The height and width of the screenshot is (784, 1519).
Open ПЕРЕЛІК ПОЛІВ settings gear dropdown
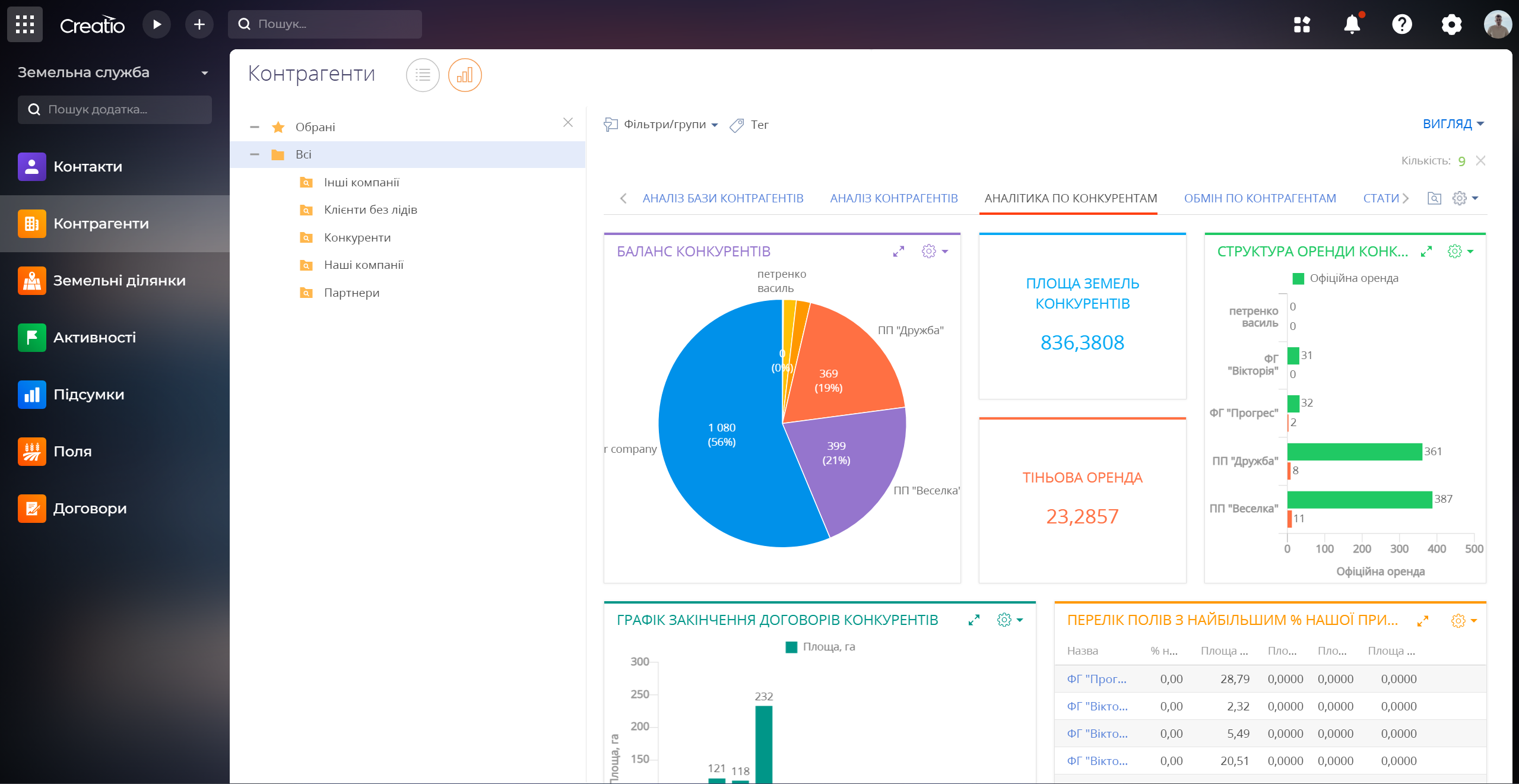pos(1464,621)
